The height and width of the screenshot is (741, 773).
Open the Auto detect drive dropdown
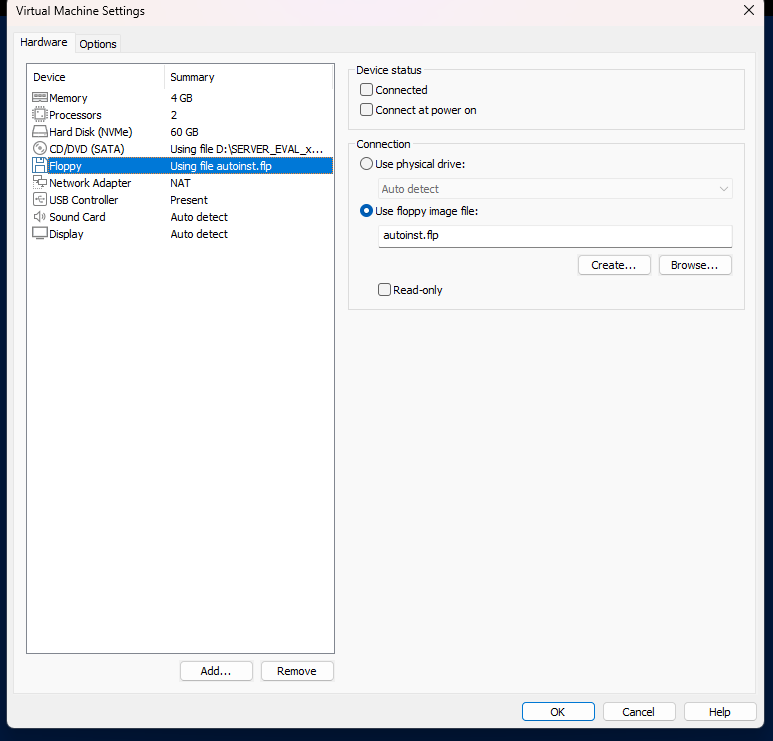tap(555, 189)
